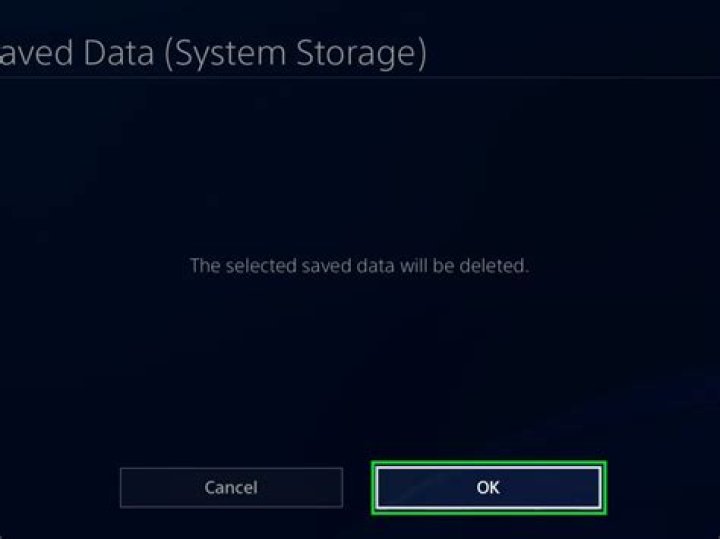This screenshot has width=720, height=539.
Task: Select the green-highlighted OK button
Action: pyautogui.click(x=489, y=488)
